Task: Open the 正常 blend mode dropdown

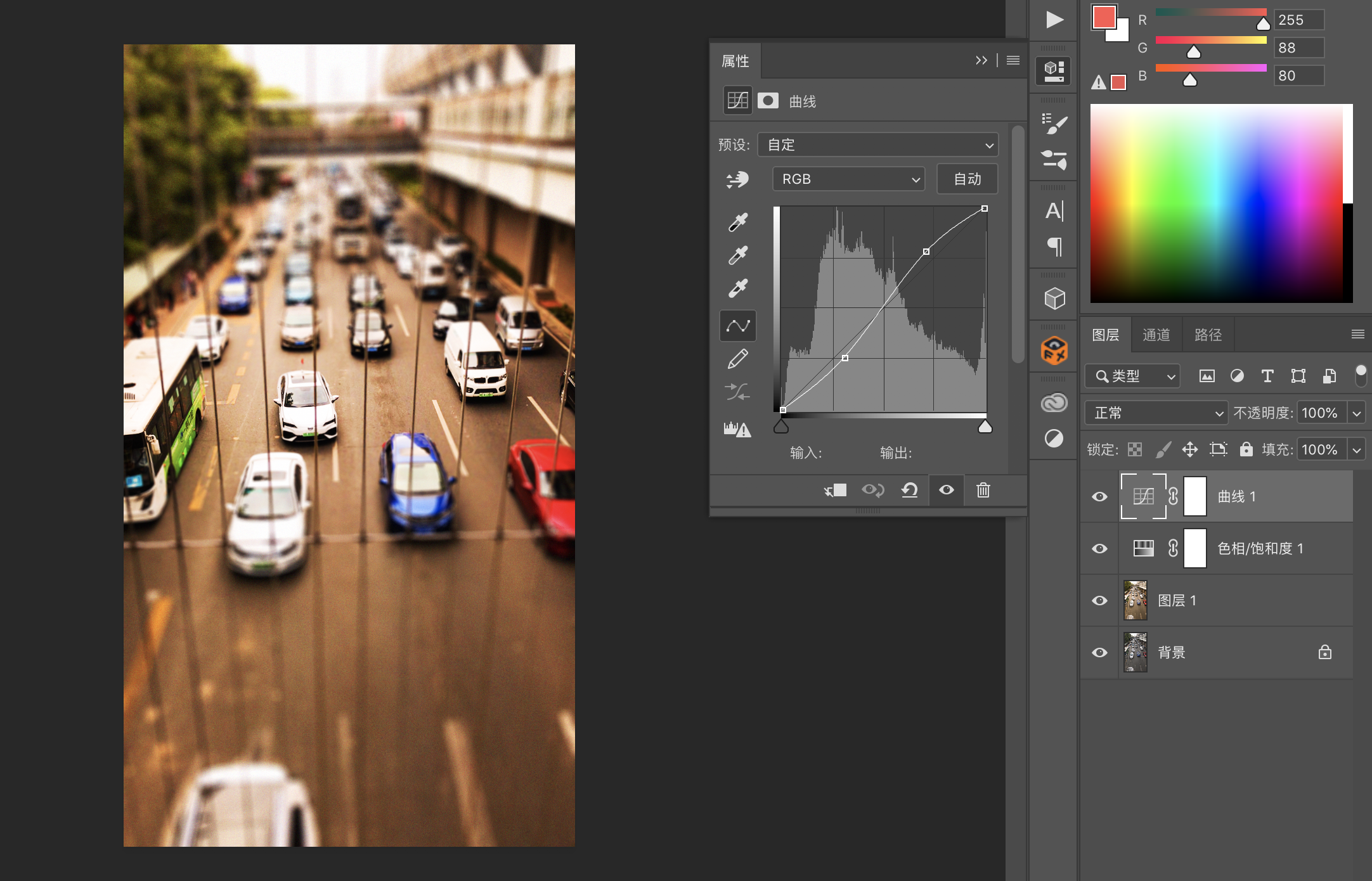Action: pos(1156,413)
